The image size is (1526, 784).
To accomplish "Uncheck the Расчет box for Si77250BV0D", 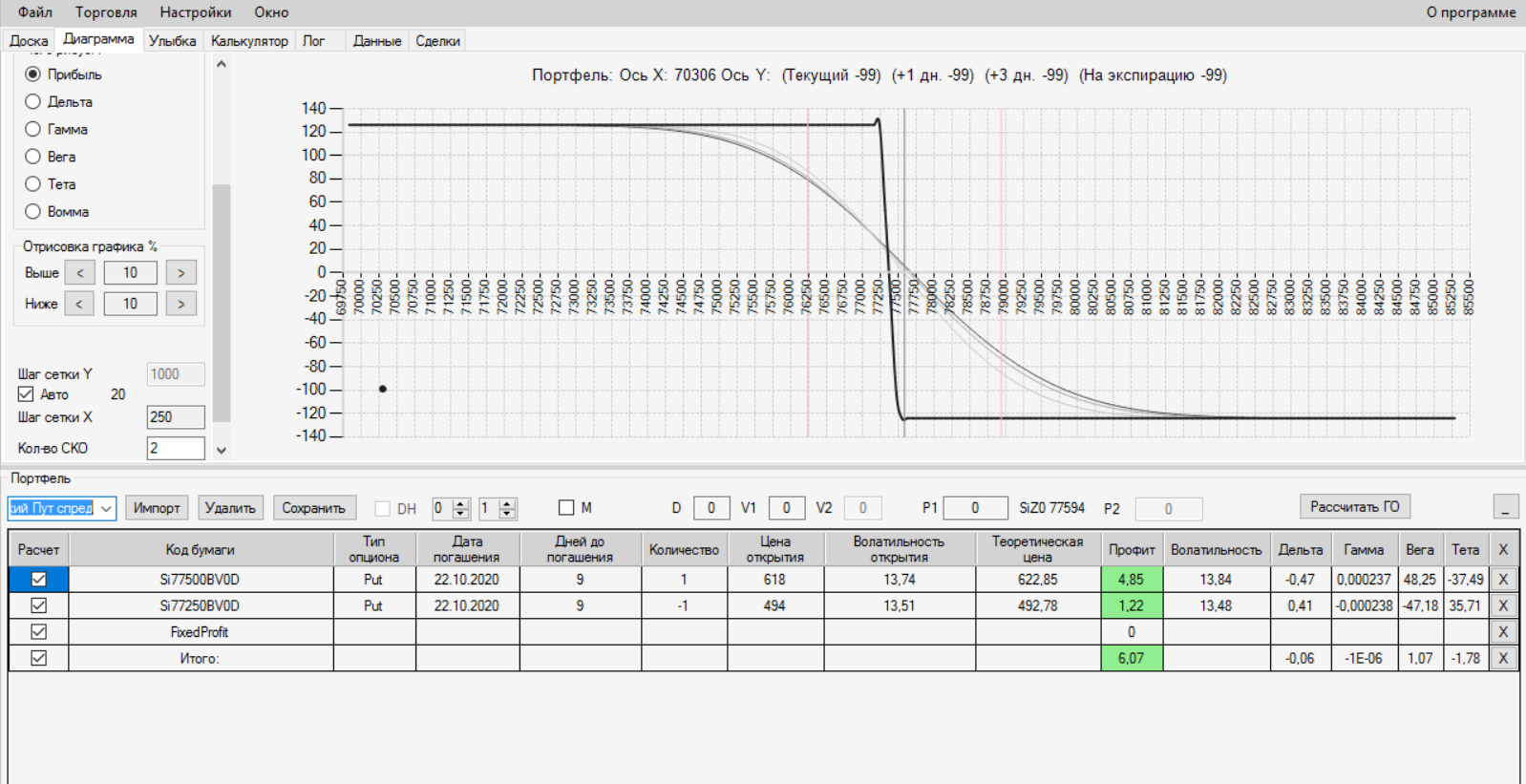I will (39, 605).
